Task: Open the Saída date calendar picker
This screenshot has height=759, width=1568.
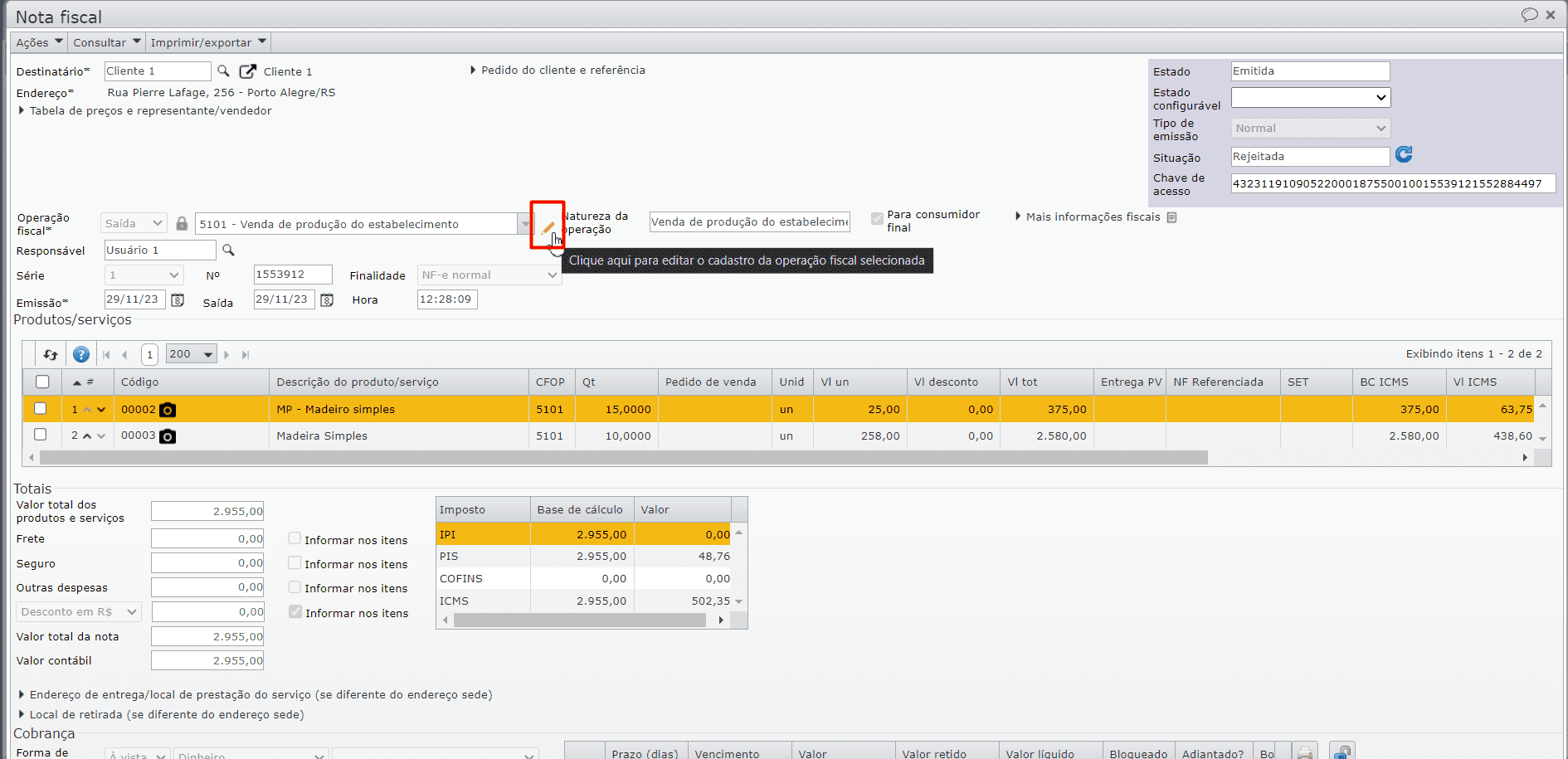Action: click(327, 300)
